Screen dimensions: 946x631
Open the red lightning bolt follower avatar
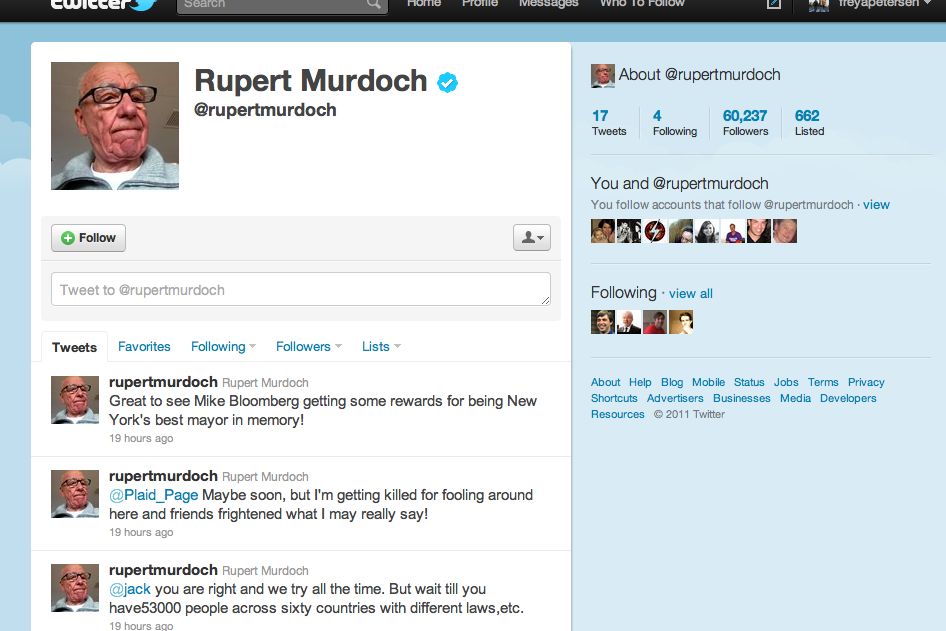[655, 231]
